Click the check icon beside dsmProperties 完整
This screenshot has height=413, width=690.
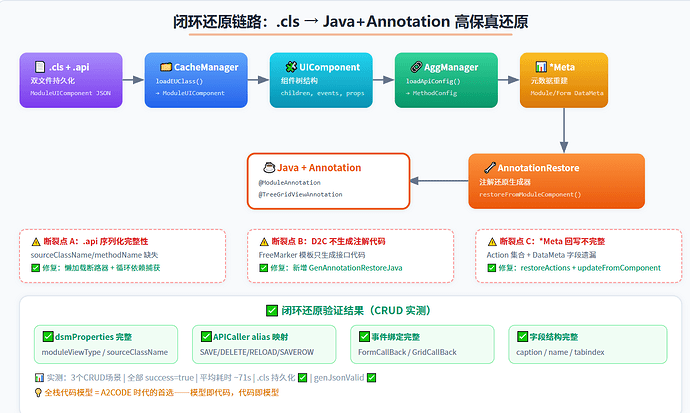coord(48,337)
